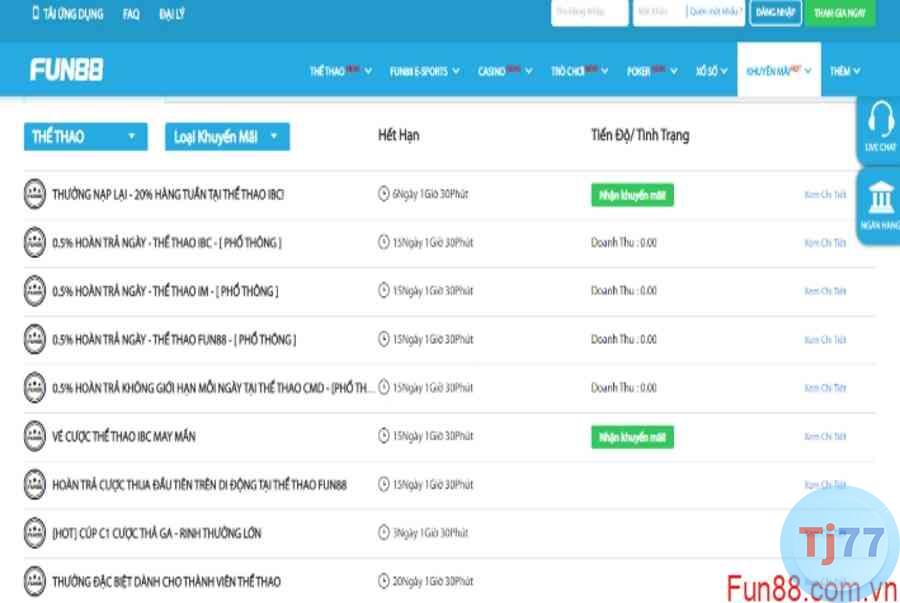
Task: Open the Ngân Hàng bank icon
Action: (881, 198)
